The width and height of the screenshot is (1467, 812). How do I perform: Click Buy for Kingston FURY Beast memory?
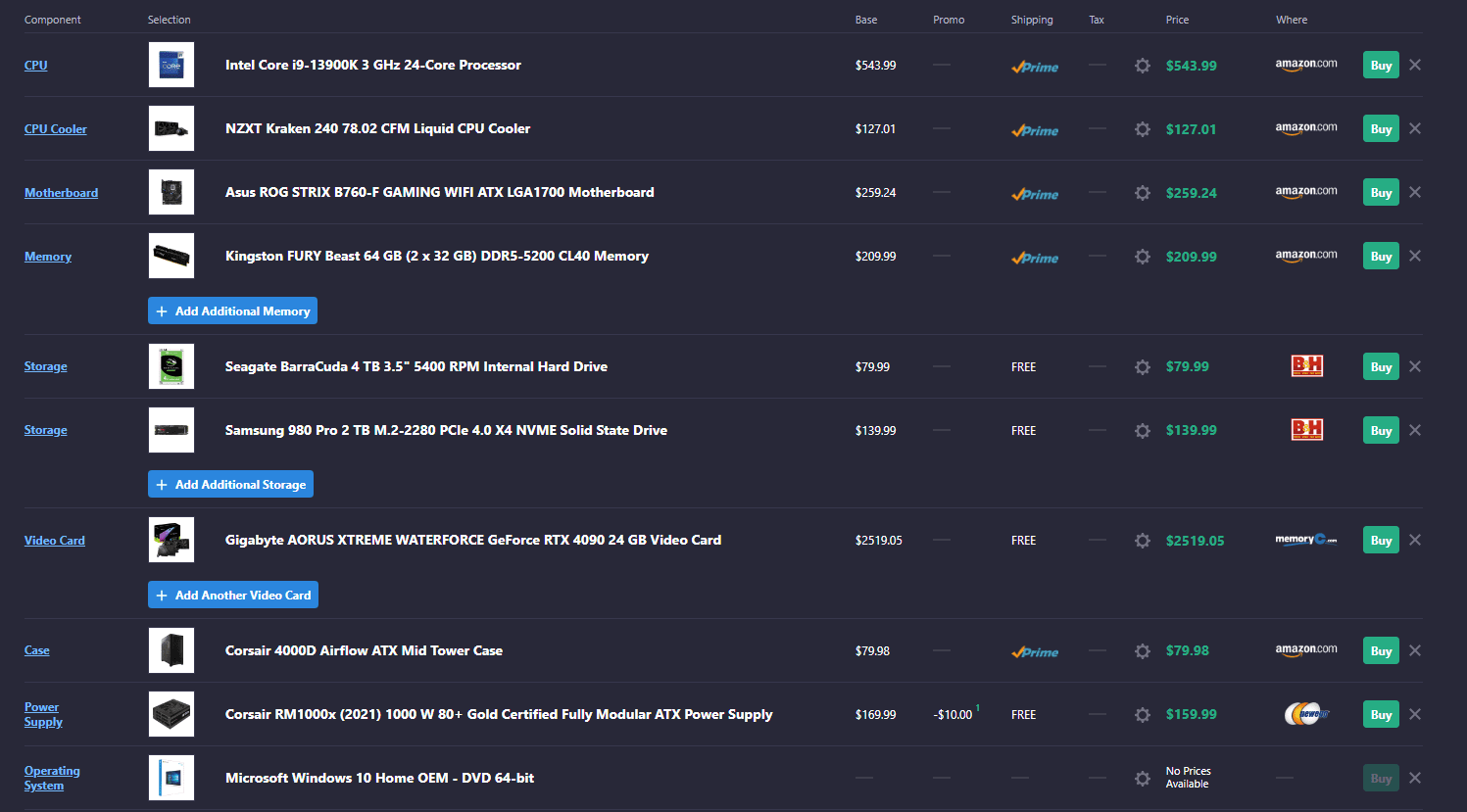coord(1380,256)
